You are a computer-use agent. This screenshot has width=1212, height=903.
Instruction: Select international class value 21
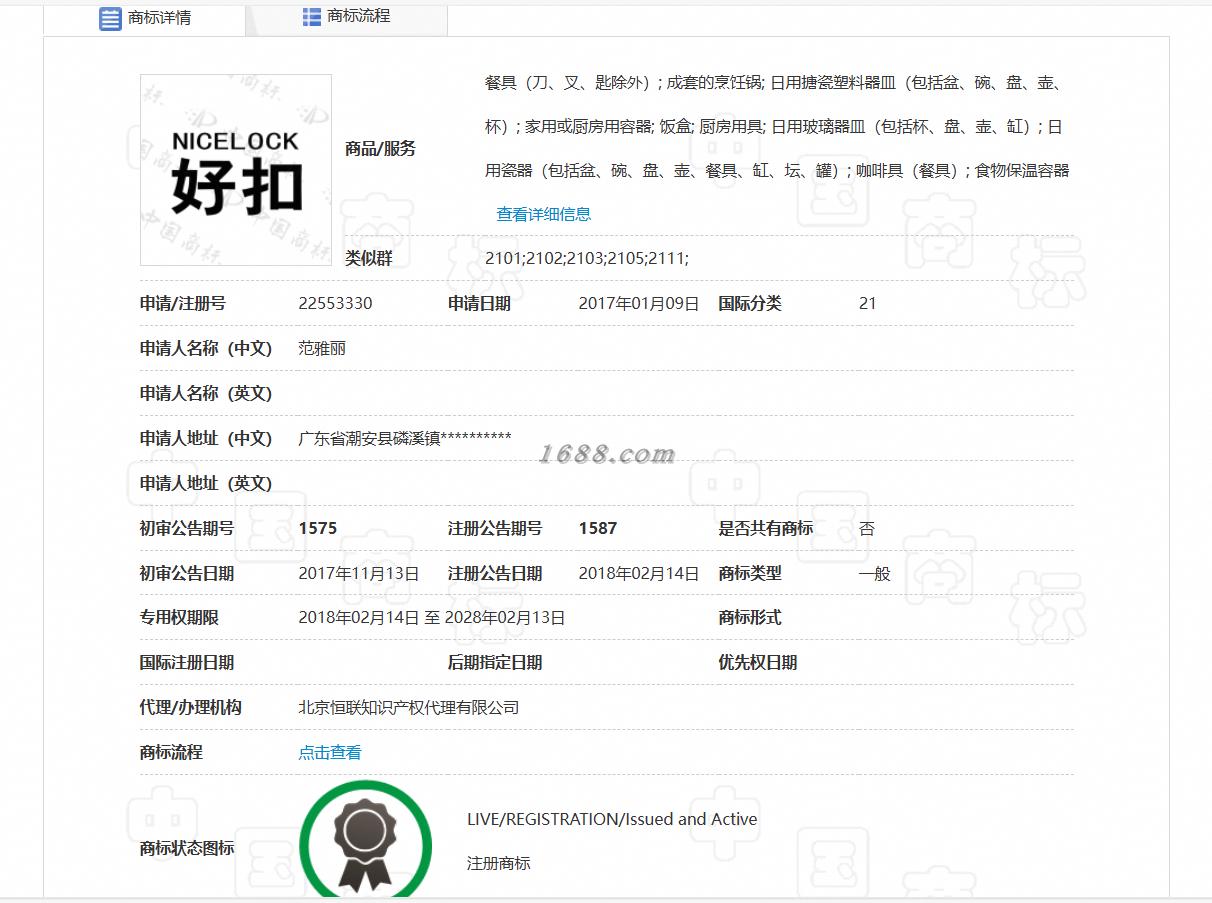click(x=867, y=304)
